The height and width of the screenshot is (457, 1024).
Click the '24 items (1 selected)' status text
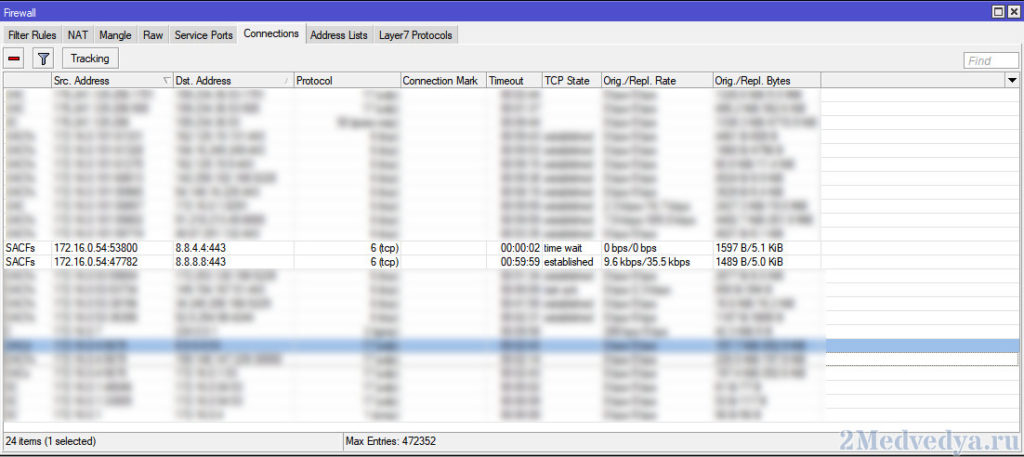click(x=50, y=441)
